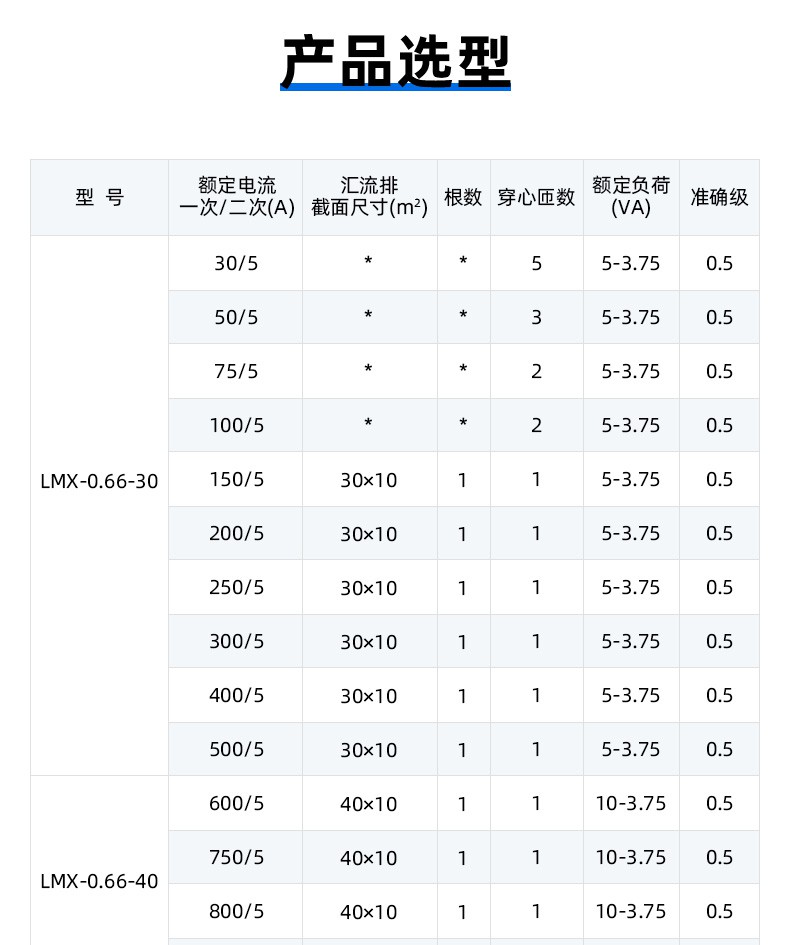Select the LMX-0.66-30 model cell
This screenshot has width=790, height=945.
pos(99,482)
